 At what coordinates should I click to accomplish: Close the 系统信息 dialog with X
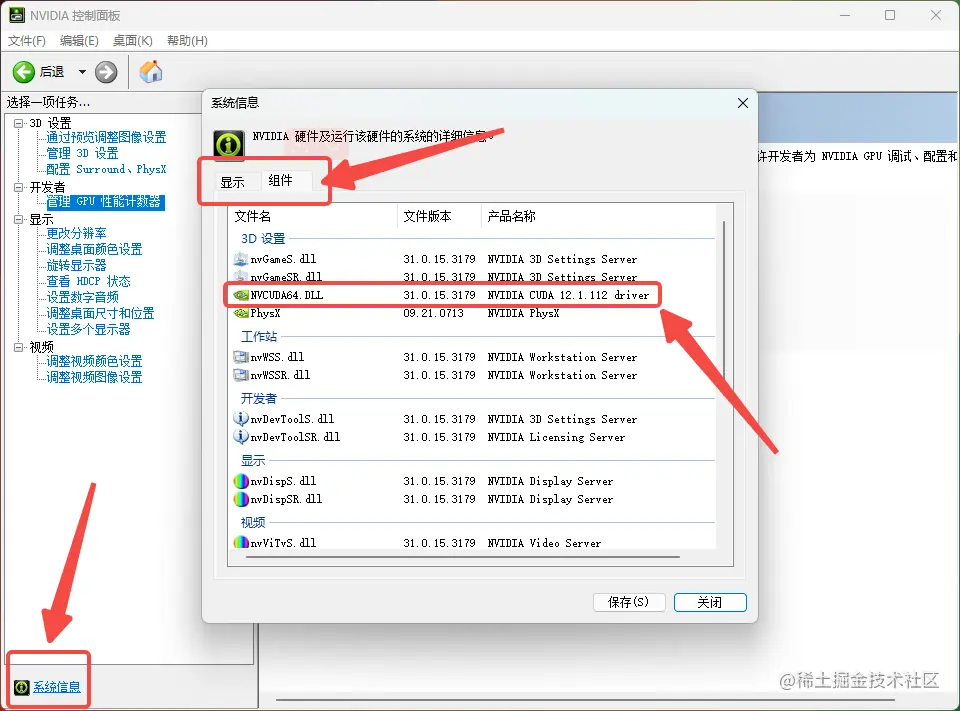point(743,103)
